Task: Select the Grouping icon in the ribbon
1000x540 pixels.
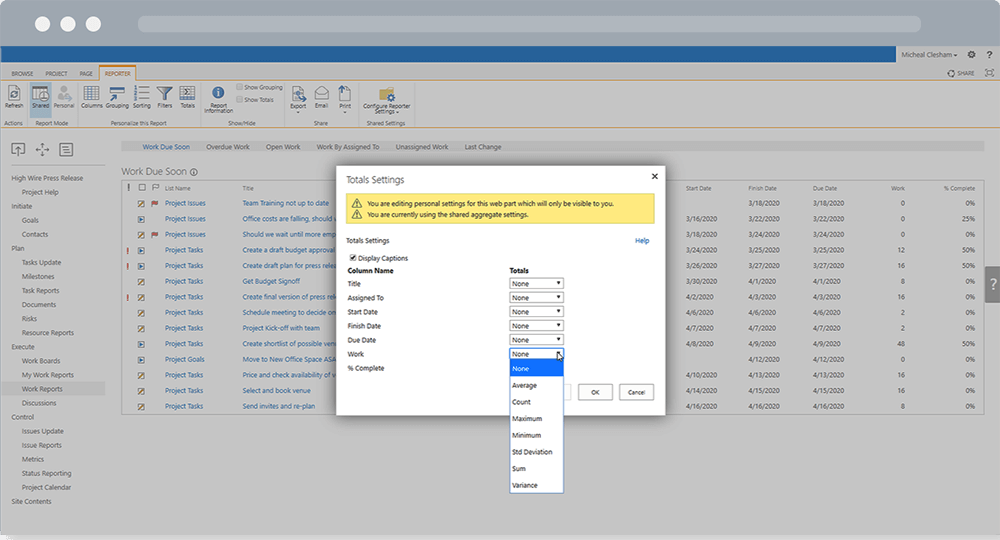Action: click(x=117, y=94)
